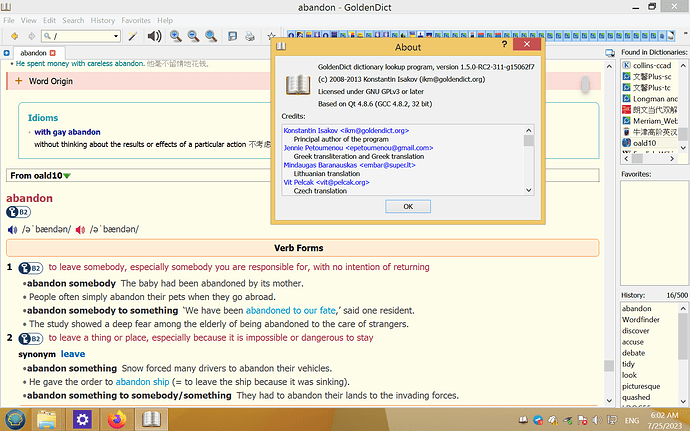Play the blue British pronunciation speaker
Viewport: 690px width, 431px height.
point(12,229)
